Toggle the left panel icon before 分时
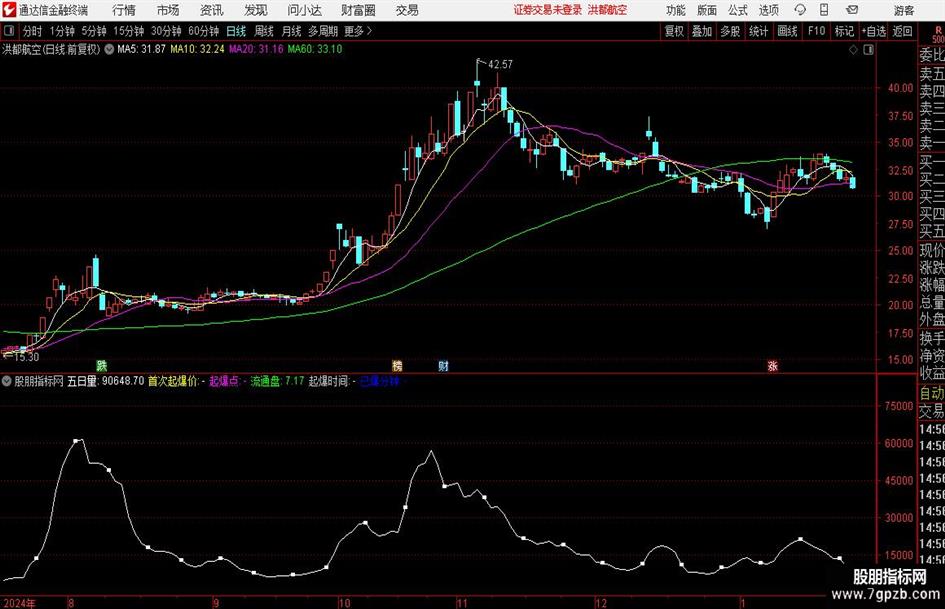 [8, 31]
